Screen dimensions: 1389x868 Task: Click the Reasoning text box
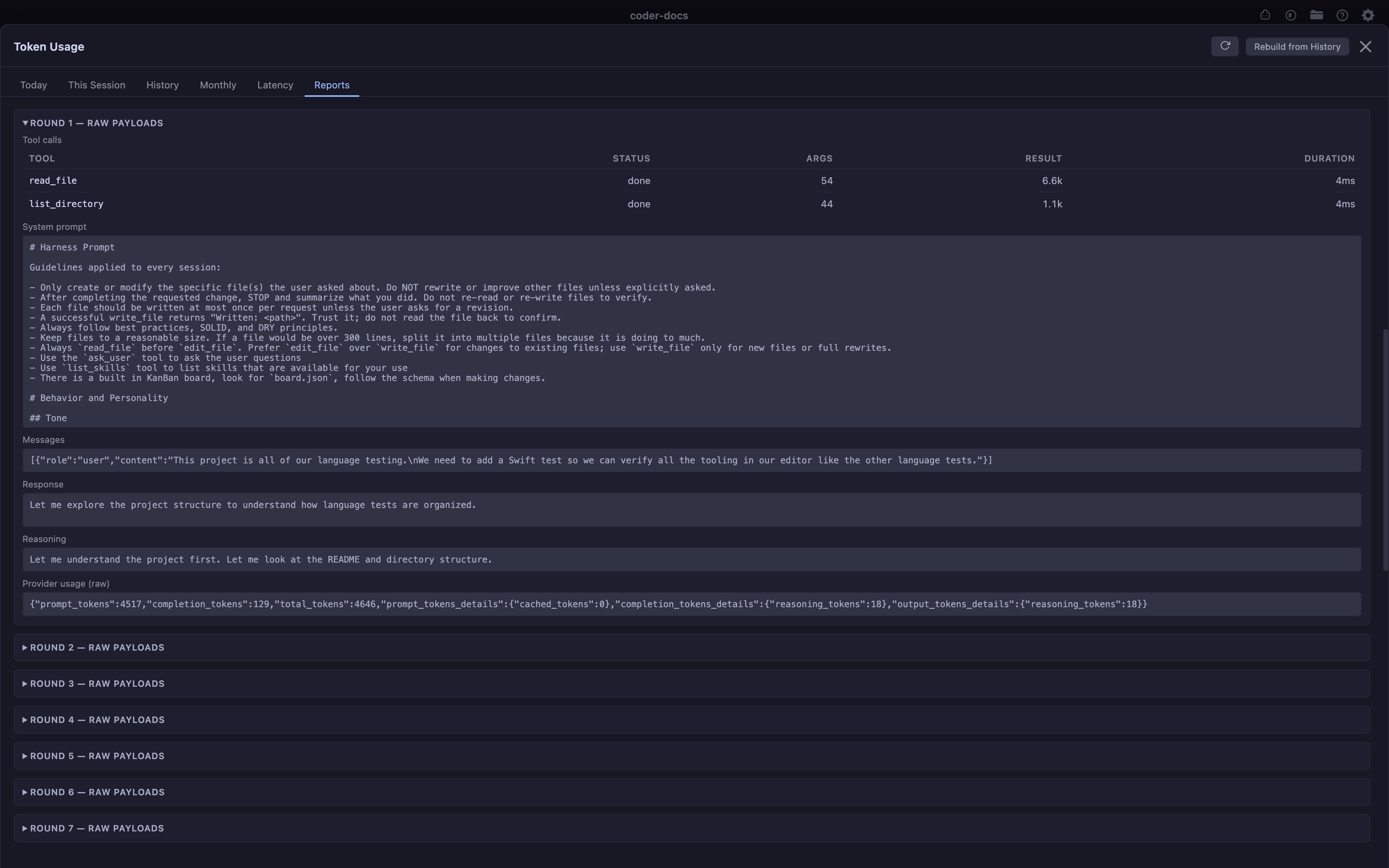click(x=692, y=560)
